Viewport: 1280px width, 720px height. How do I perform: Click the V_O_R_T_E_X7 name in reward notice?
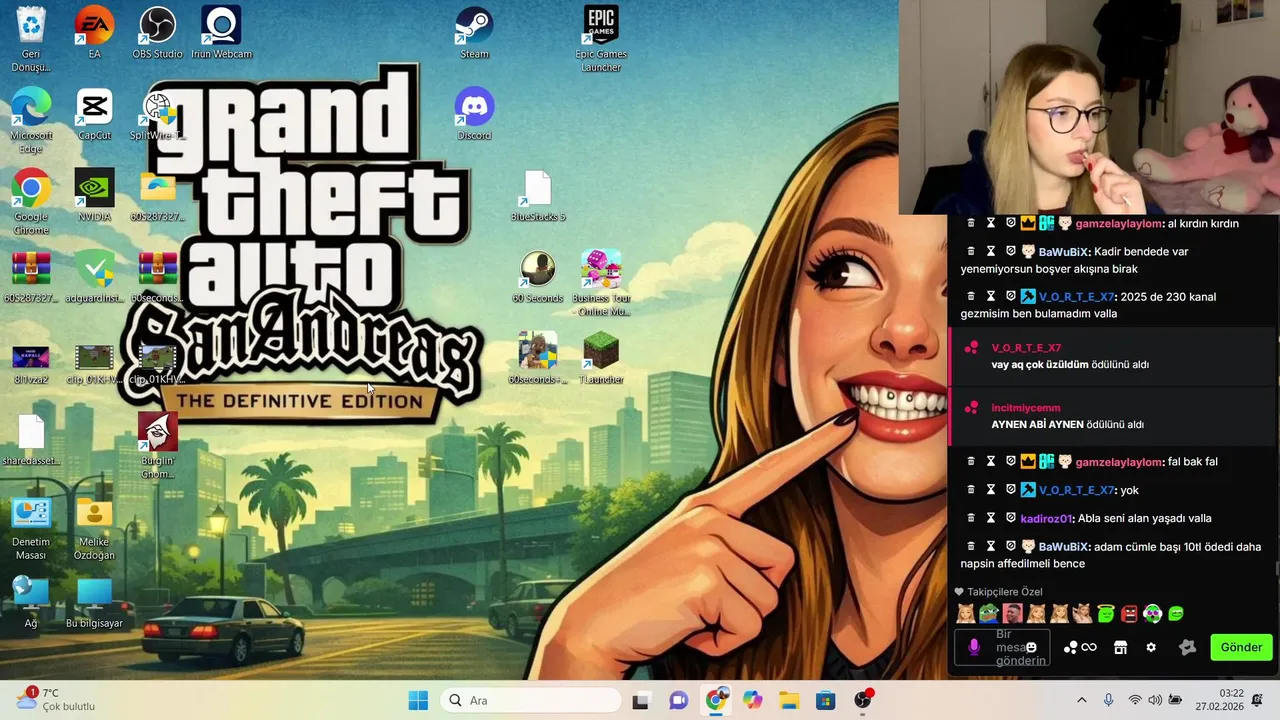tap(1026, 348)
